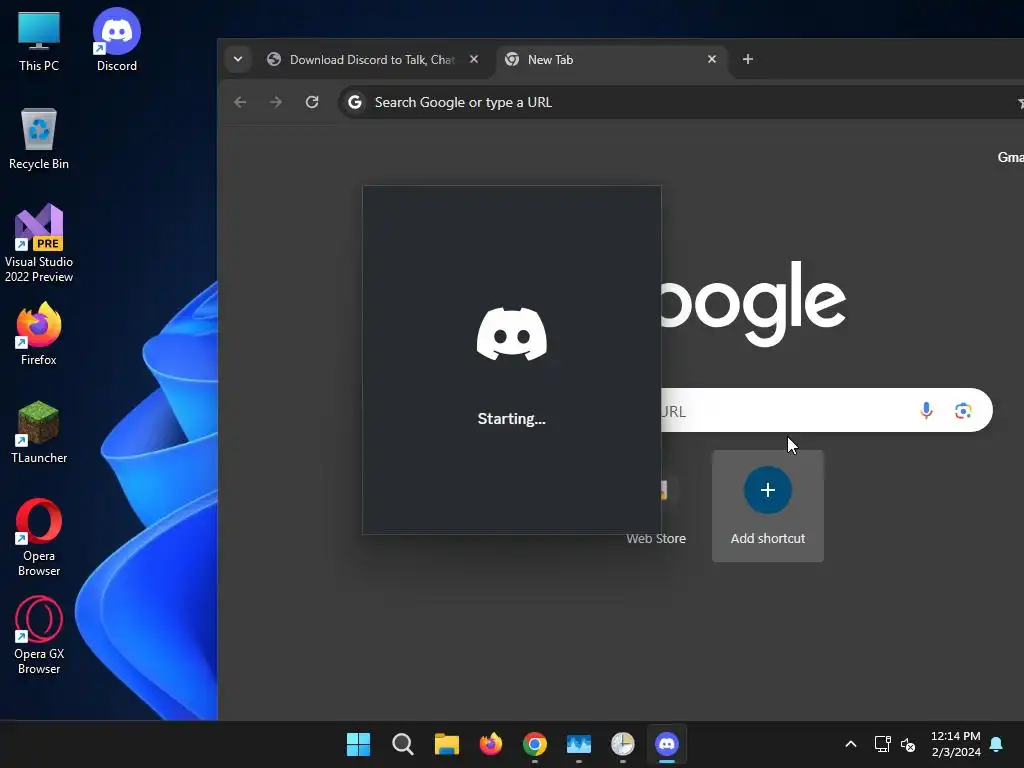
Task: Show hidden system tray icons
Action: [851, 744]
